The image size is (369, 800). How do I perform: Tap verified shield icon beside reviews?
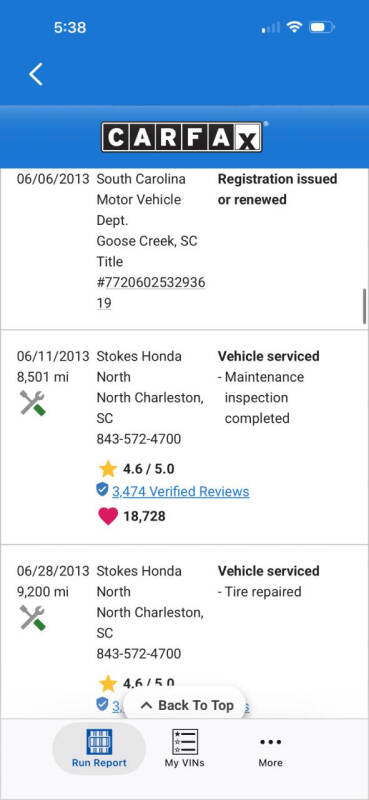(x=102, y=490)
